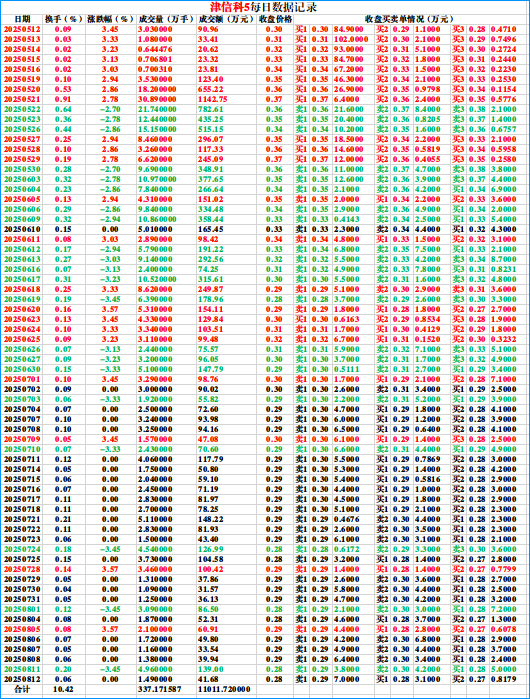The height and width of the screenshot is (699, 530).
Task: Click total turnover cell 10.42
Action: (63, 689)
